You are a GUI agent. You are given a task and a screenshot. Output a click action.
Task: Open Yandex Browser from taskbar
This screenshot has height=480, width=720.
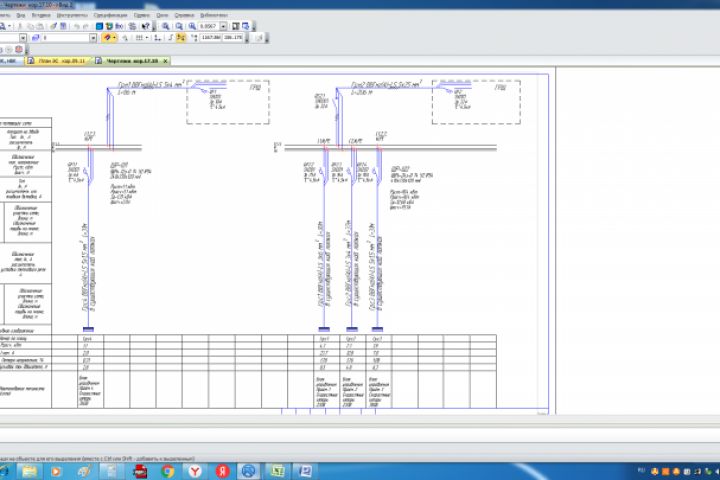195,471
